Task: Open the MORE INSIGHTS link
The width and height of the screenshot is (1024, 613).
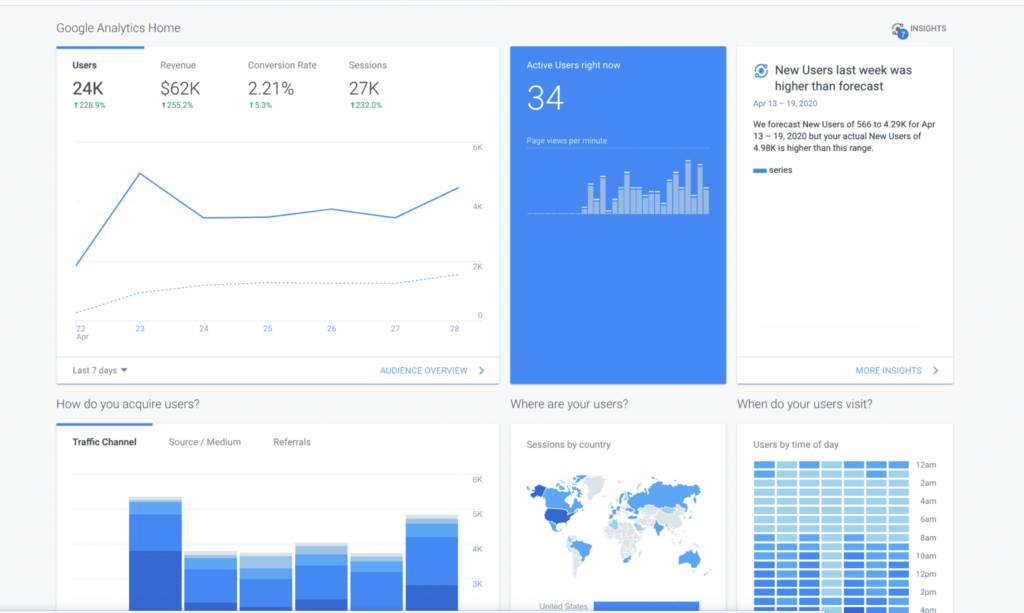Action: (x=888, y=371)
